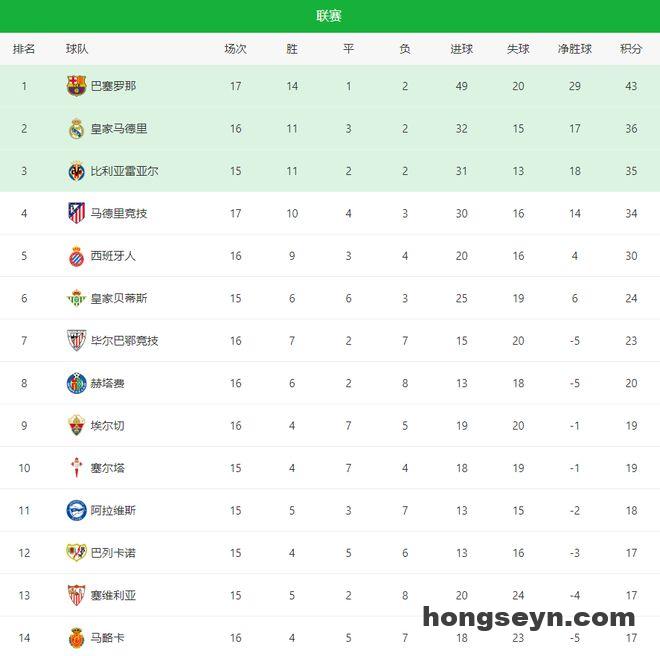This screenshot has width=660, height=656.
Task: Open the 巴塞罗那 team link
Action: [x=113, y=86]
